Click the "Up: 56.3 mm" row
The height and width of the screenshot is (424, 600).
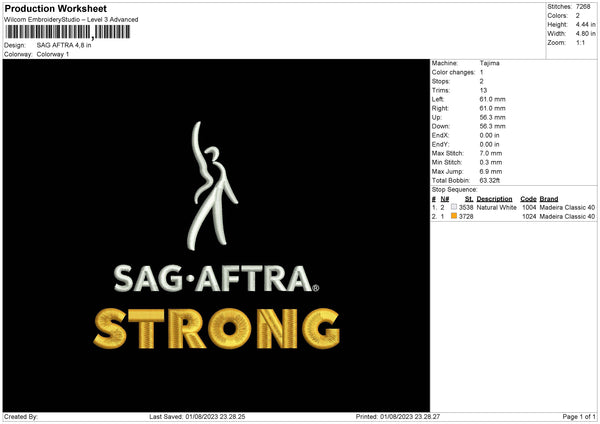(469, 117)
